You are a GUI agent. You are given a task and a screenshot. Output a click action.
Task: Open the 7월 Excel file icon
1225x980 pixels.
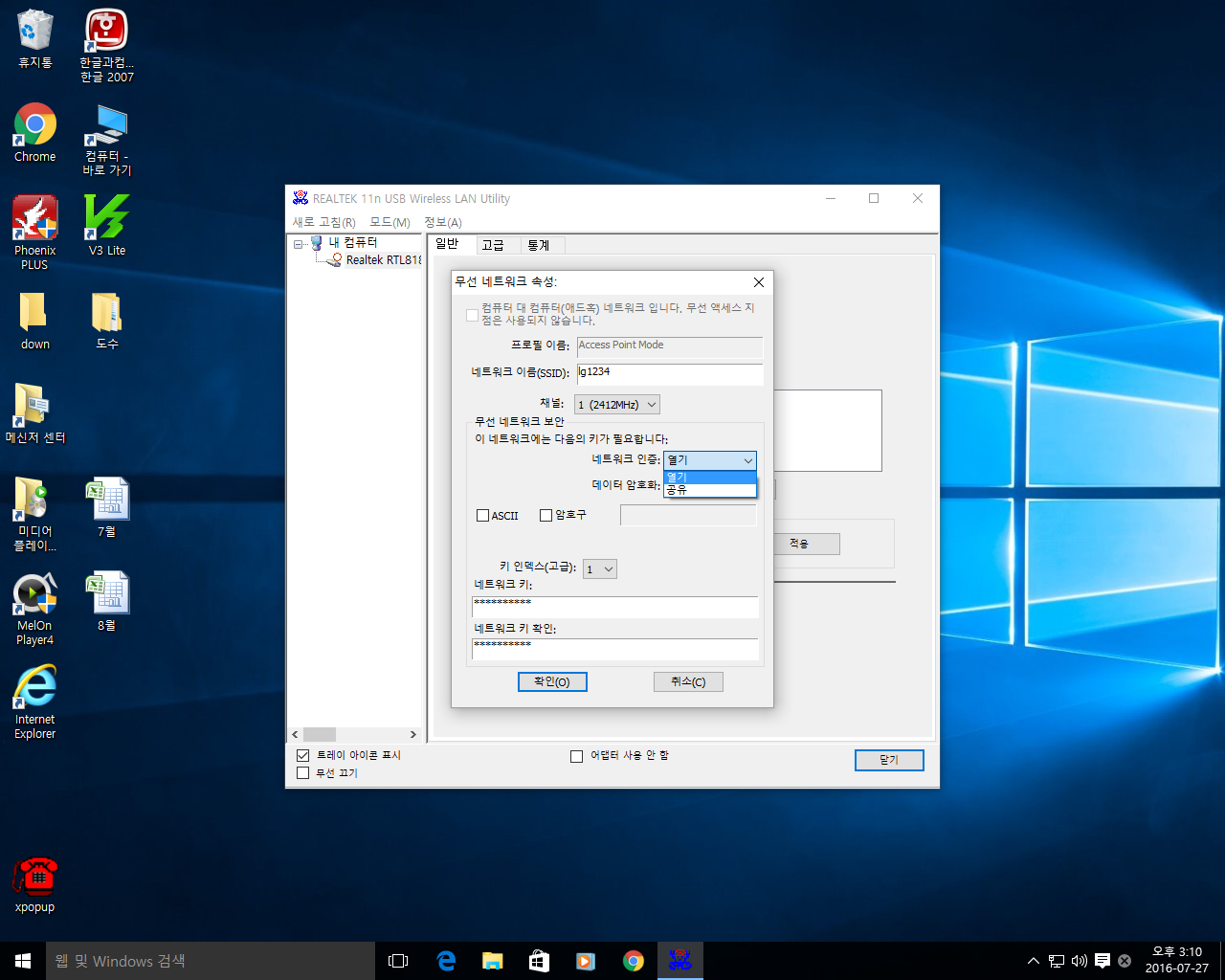click(x=106, y=506)
